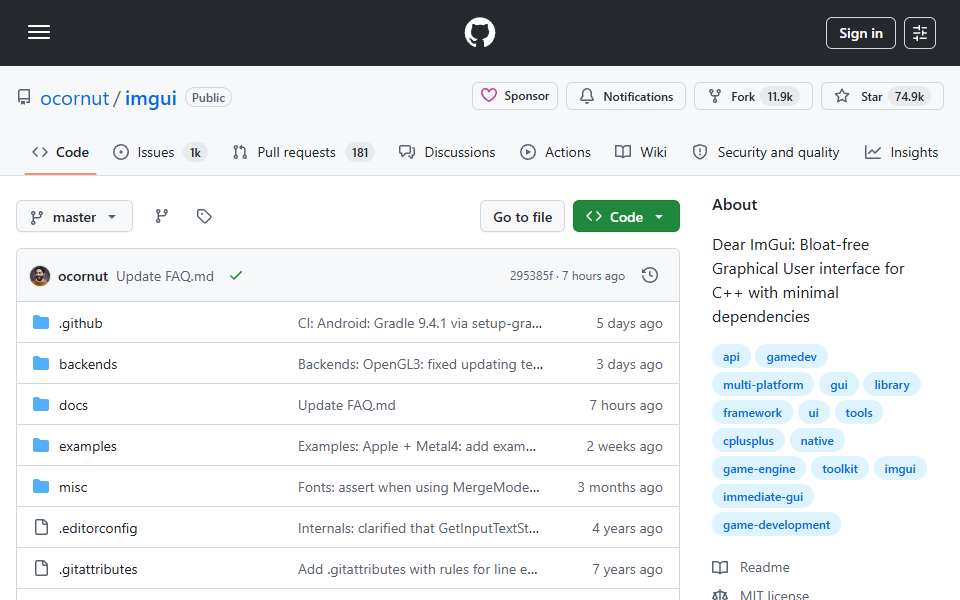Open the Wiki tab
The width and height of the screenshot is (960, 600).
[641, 152]
